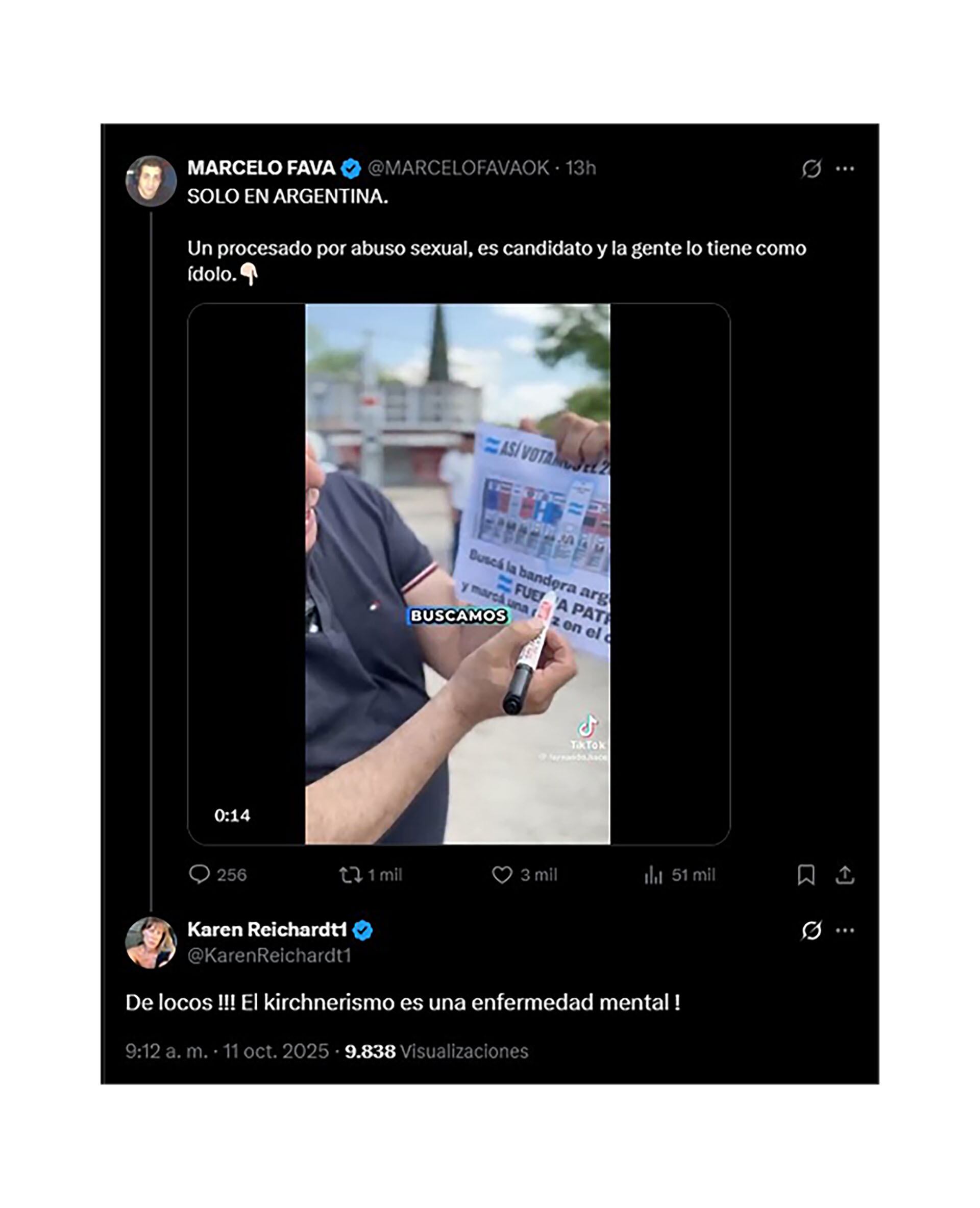Open the MARCELO FAVA display name link

[261, 168]
